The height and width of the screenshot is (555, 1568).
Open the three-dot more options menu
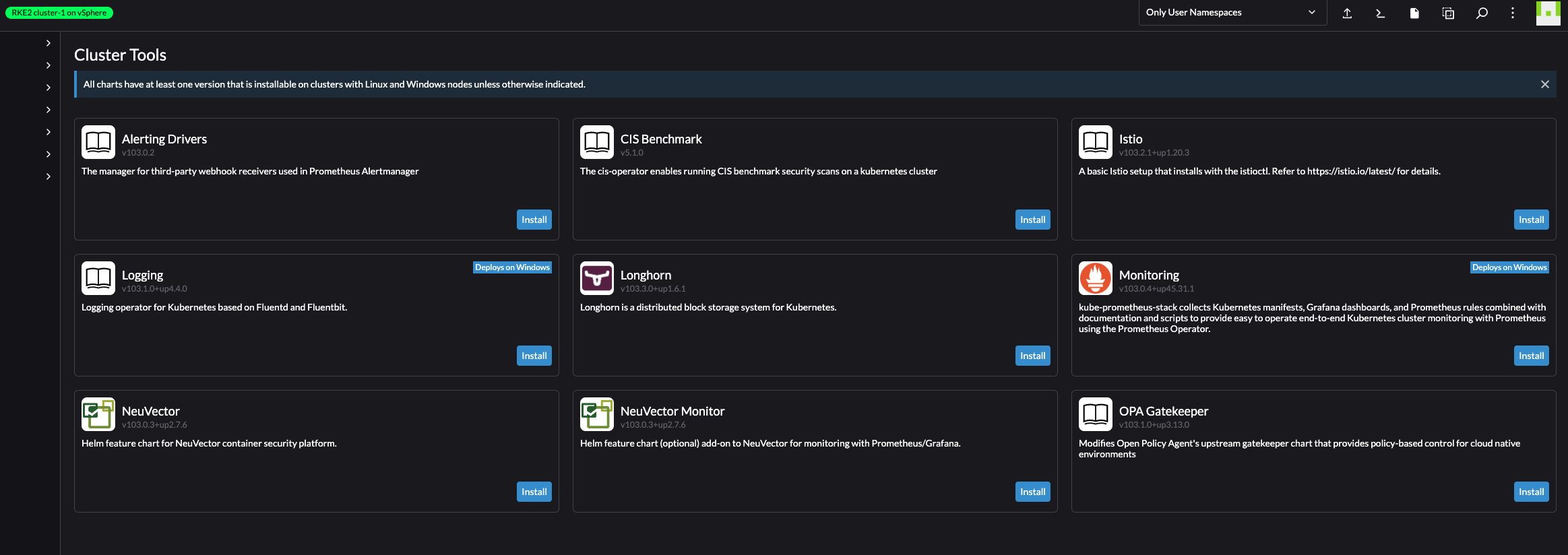[x=1513, y=13]
